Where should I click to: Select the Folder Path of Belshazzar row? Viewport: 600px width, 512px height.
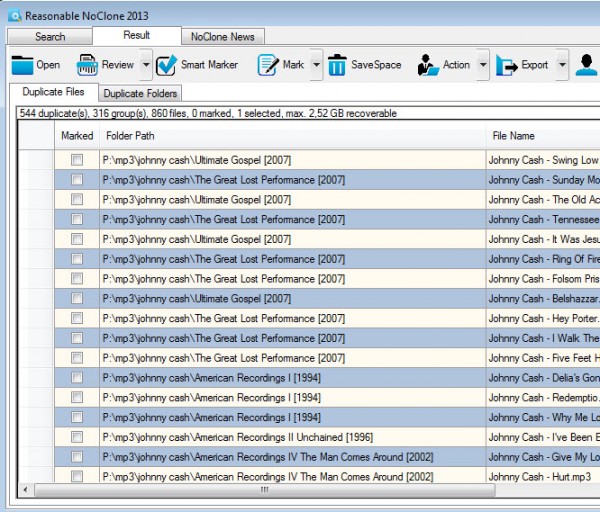click(x=293, y=298)
